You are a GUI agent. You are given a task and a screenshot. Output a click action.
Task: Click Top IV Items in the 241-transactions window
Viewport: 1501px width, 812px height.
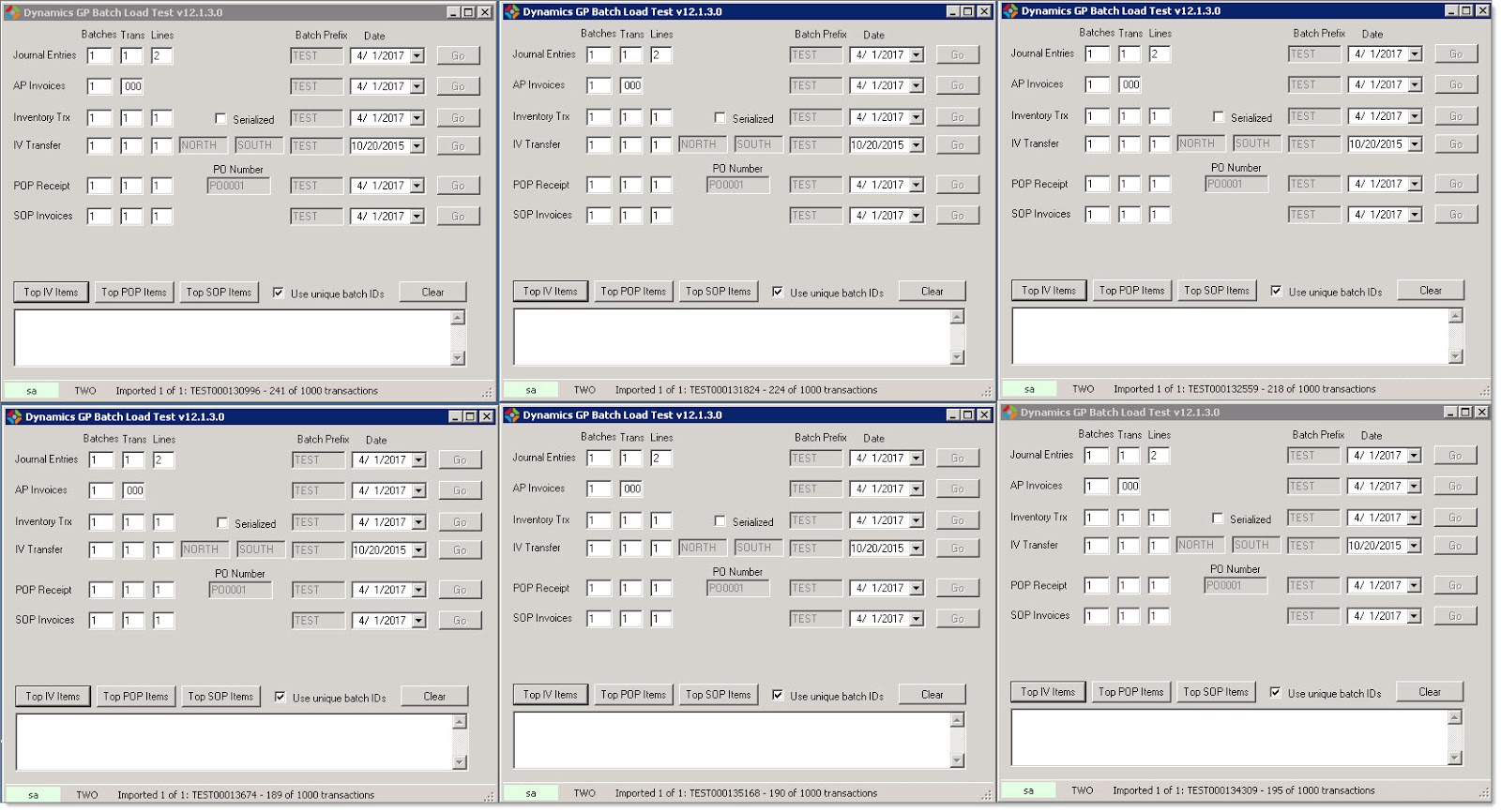[x=52, y=293]
